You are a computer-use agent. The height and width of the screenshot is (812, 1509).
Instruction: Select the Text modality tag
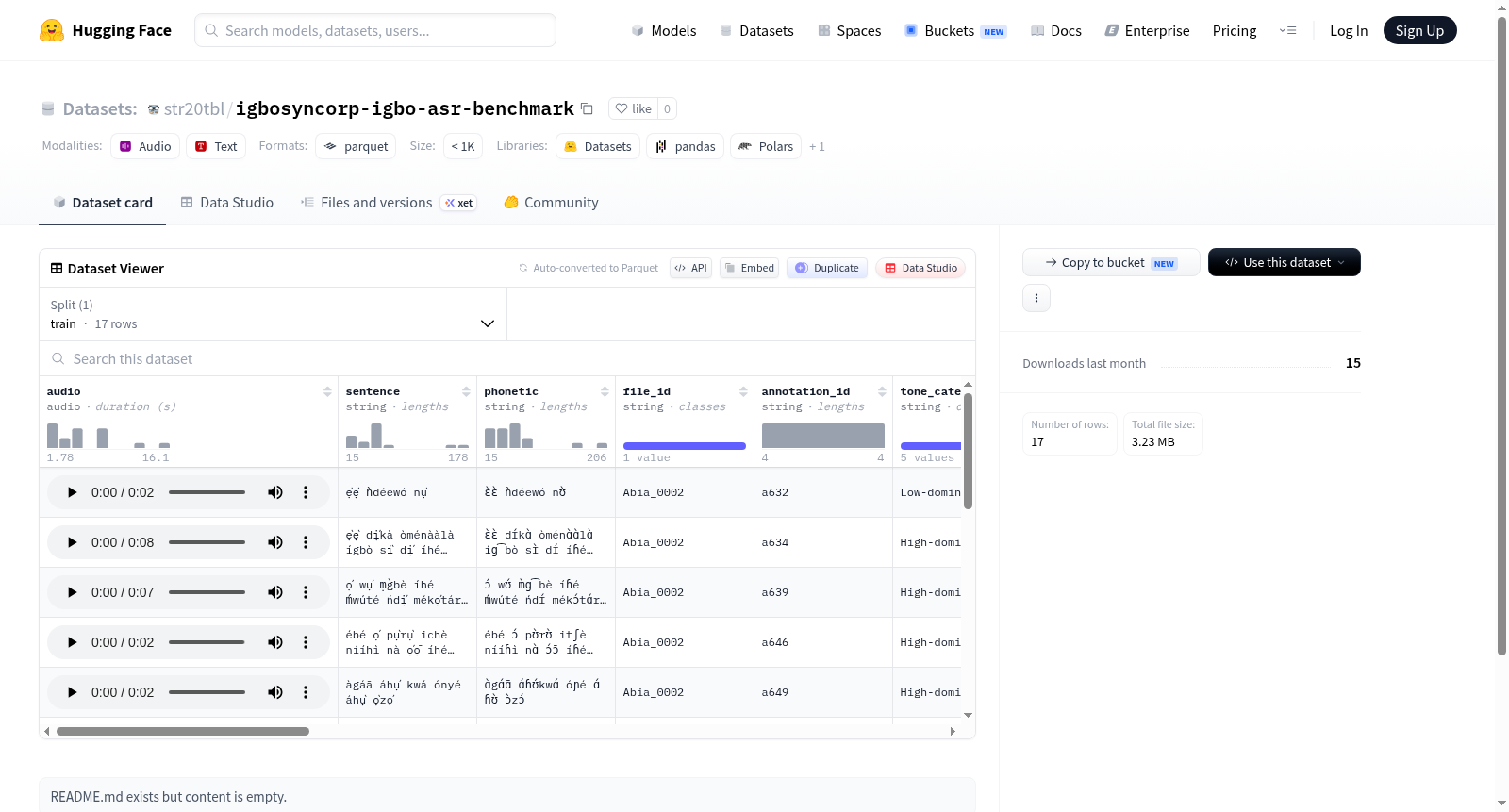[x=216, y=146]
